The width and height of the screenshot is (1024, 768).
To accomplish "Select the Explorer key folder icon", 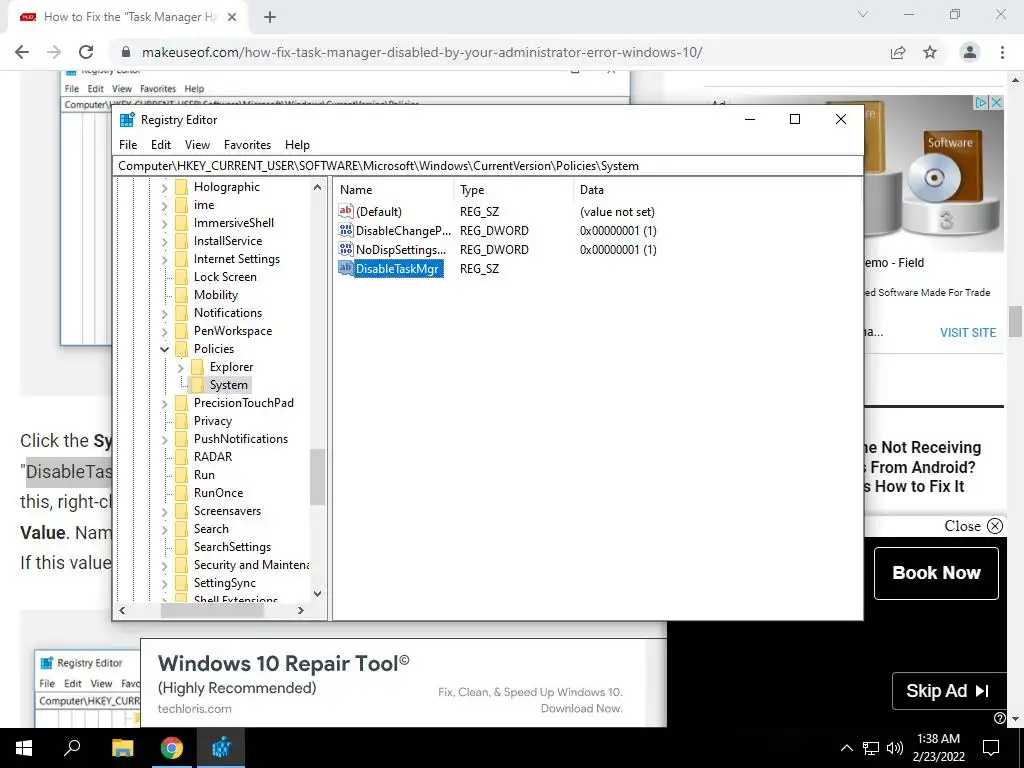I will tap(197, 367).
